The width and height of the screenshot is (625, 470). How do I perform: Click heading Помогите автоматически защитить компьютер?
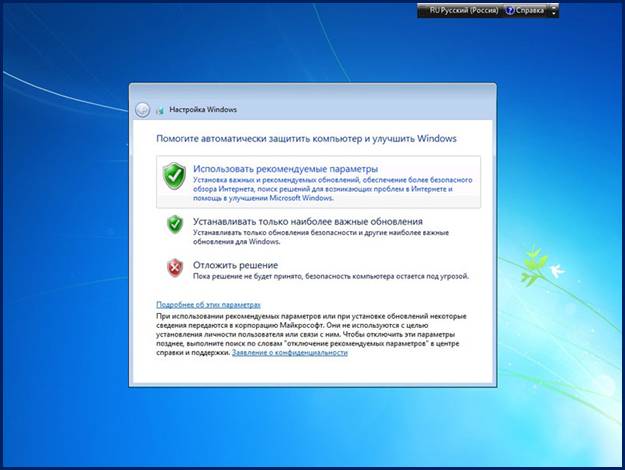point(306,139)
